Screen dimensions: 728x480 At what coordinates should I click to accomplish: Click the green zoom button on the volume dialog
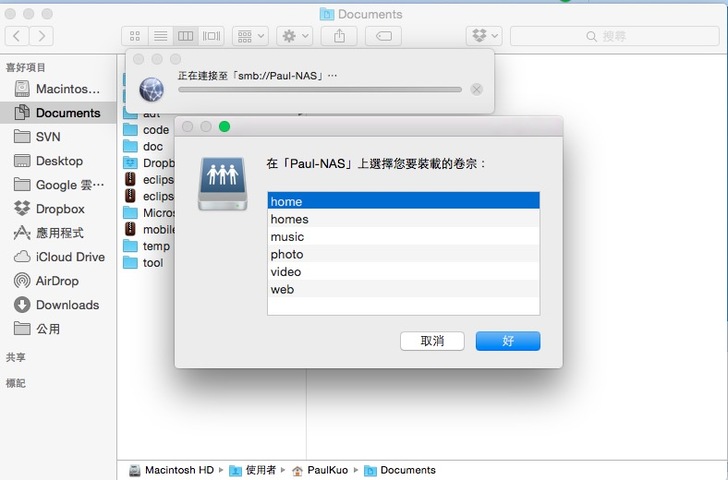(224, 127)
